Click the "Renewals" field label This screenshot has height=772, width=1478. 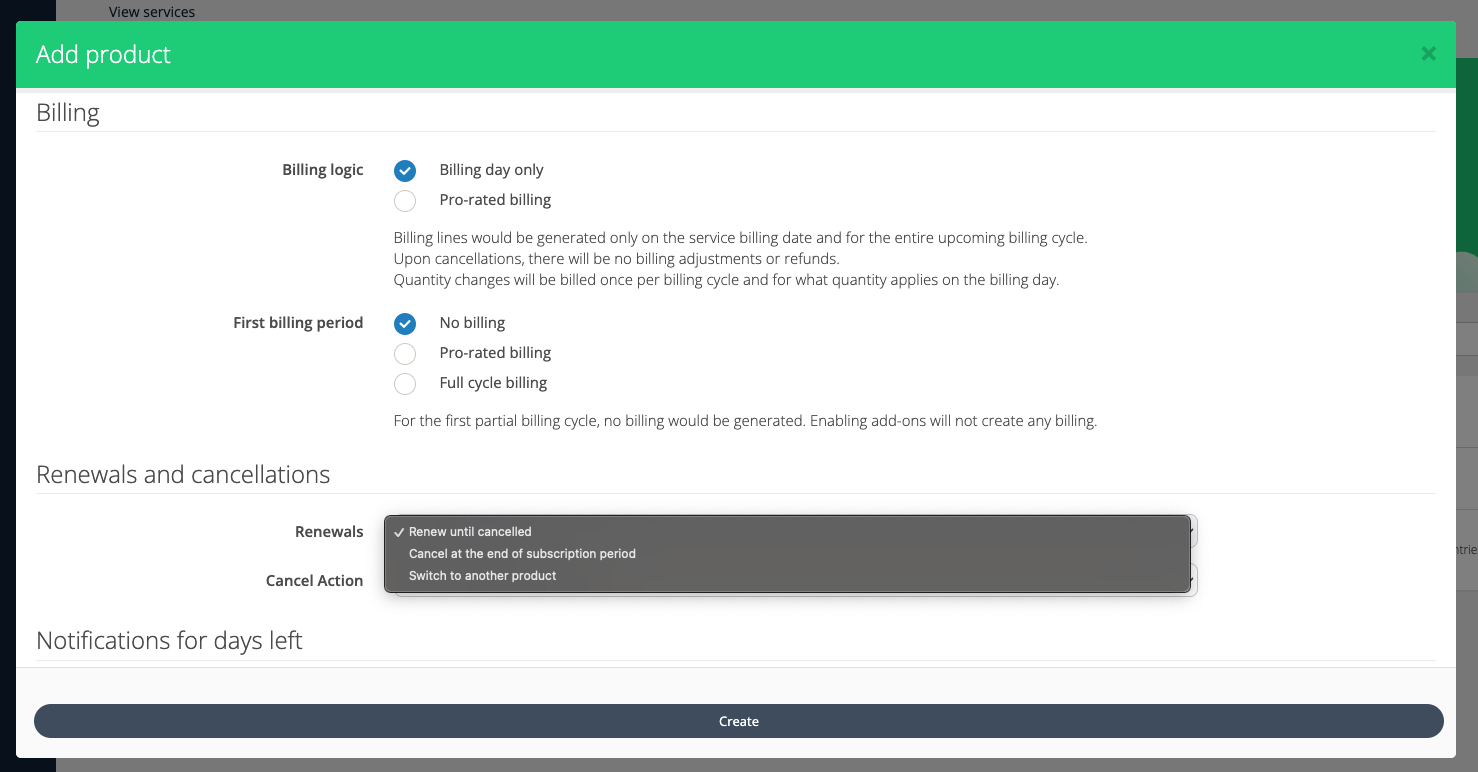pos(329,531)
